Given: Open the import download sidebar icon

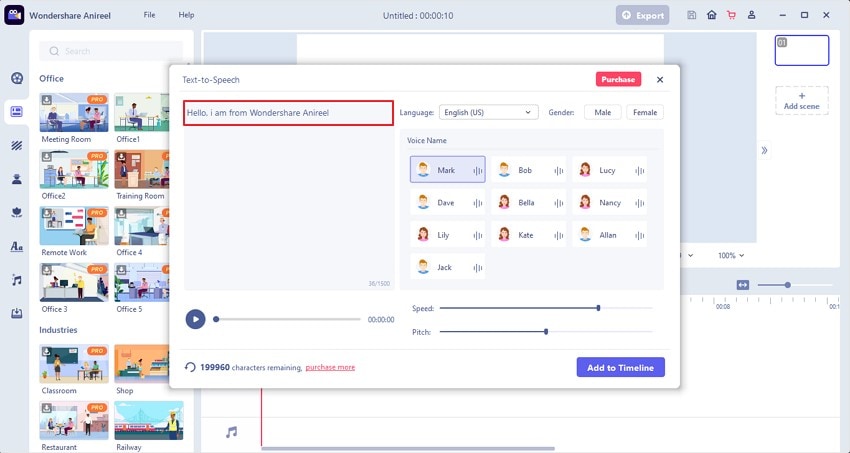Looking at the screenshot, I should [17, 313].
